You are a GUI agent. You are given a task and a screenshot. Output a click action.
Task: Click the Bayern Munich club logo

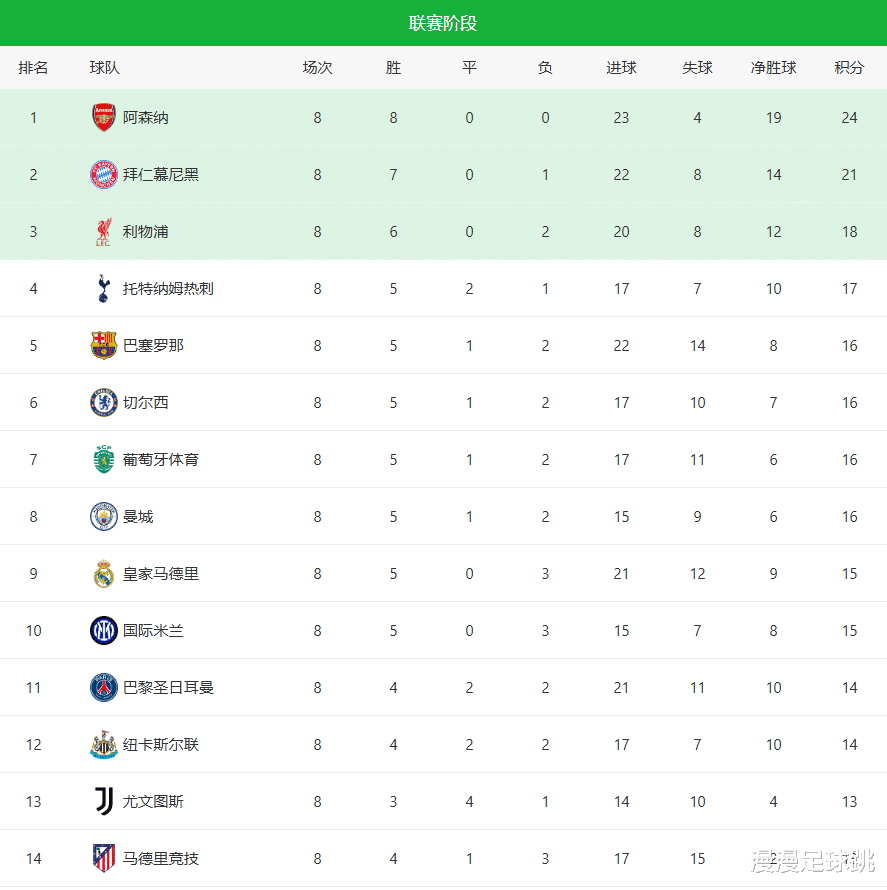point(104,175)
